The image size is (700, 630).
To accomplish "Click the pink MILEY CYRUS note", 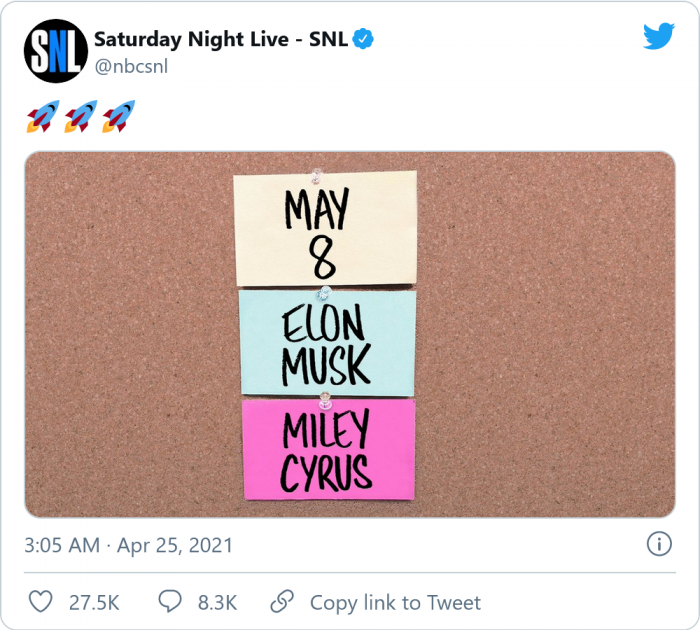I will click(x=329, y=449).
